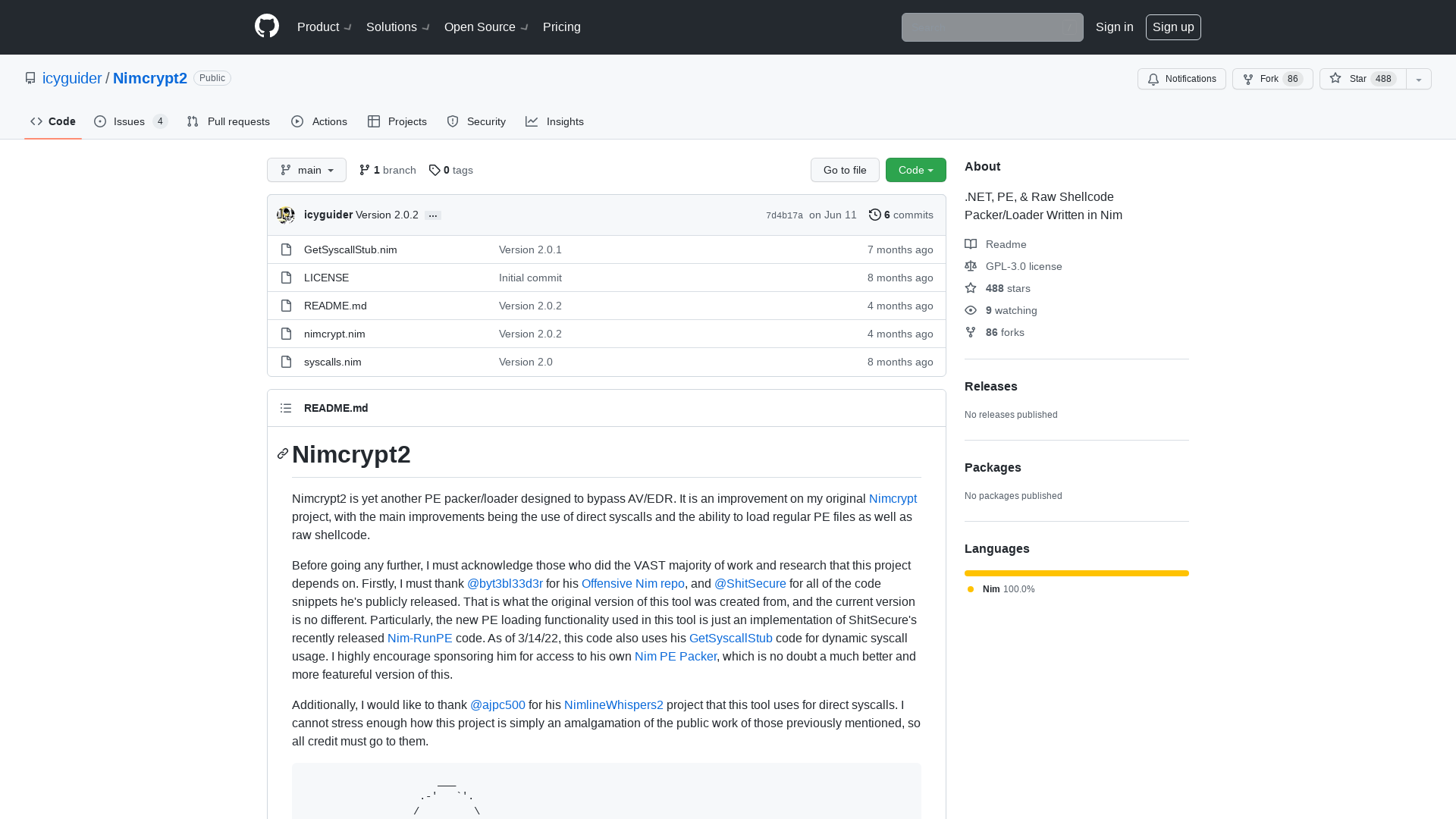
Task: Click the original Nimcrypt project link
Action: click(x=893, y=498)
